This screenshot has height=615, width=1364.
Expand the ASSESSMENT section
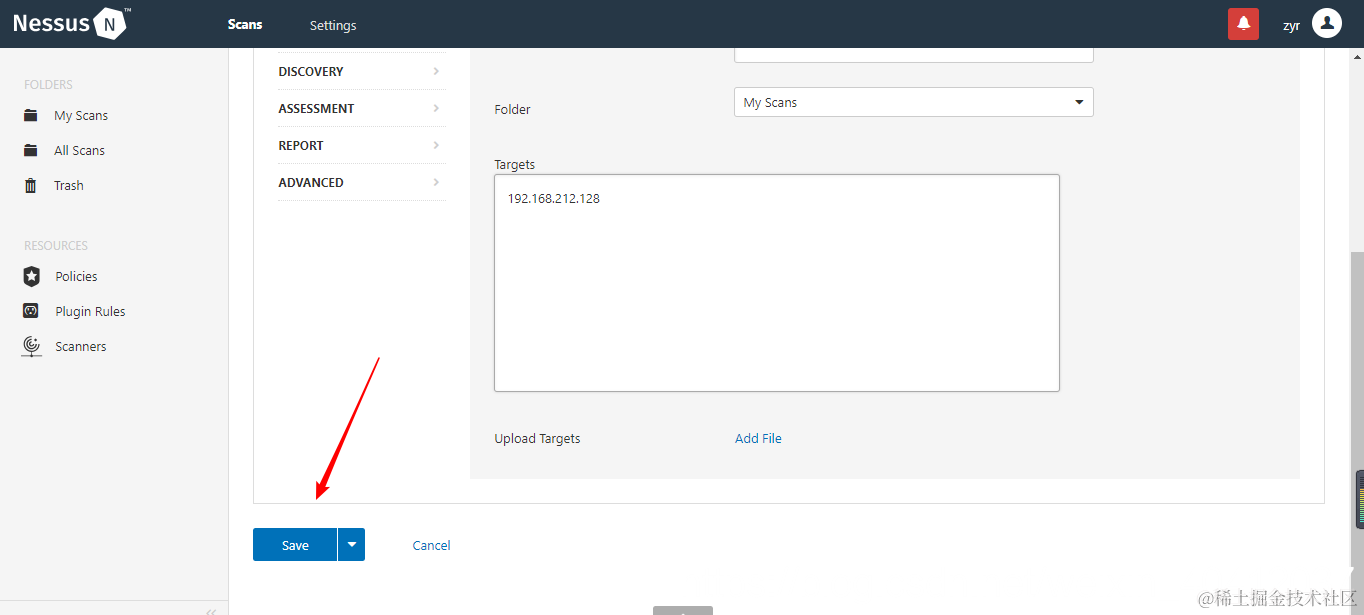[361, 108]
